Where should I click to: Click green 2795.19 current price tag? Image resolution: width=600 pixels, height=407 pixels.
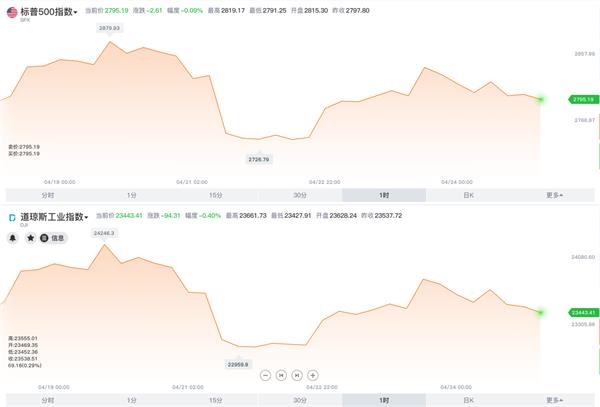[x=584, y=99]
